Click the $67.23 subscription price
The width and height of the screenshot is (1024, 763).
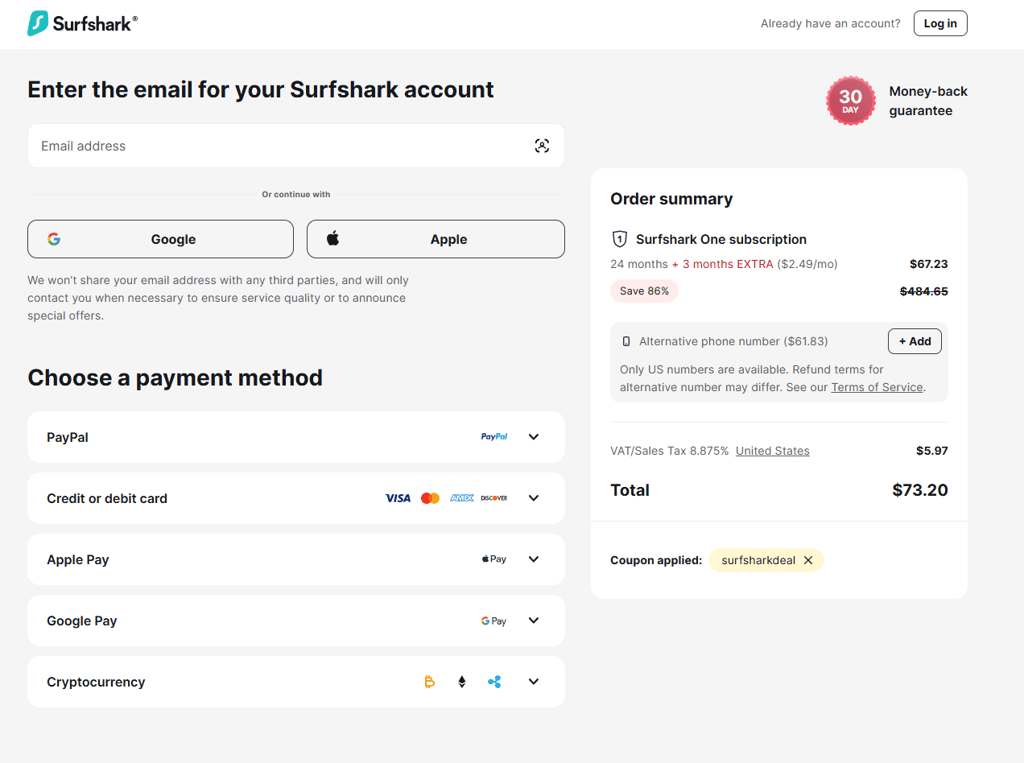pos(929,264)
